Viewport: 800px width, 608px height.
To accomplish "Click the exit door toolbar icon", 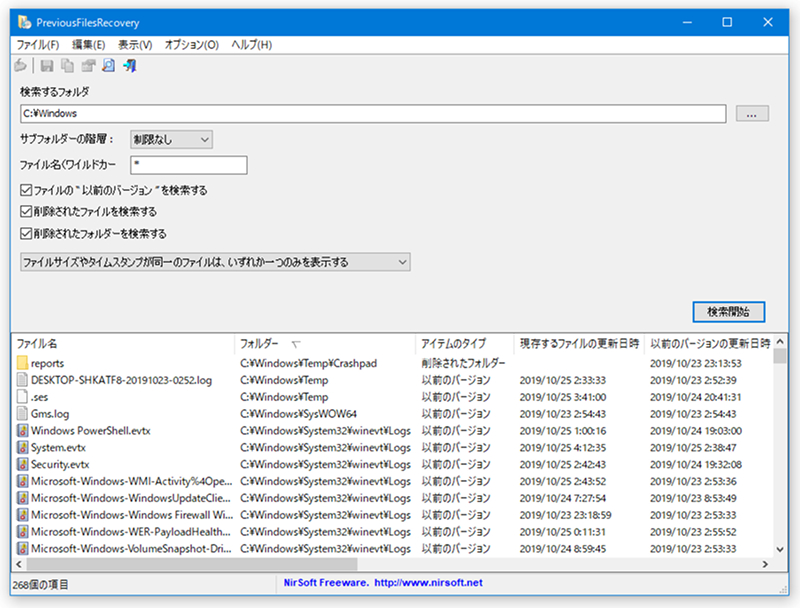I will 130,66.
